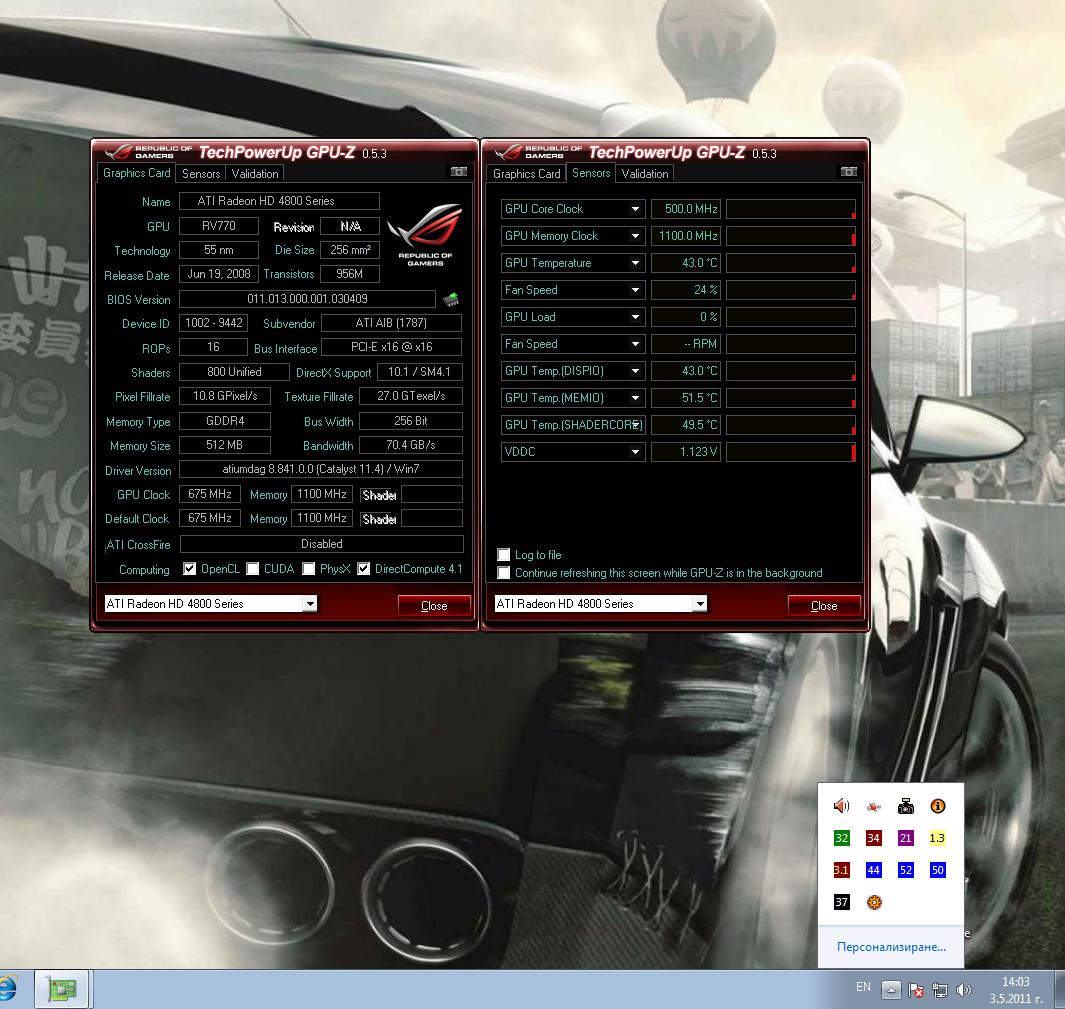Click the green 32 temperature tray icon
Image resolution: width=1065 pixels, height=1009 pixels.
pyautogui.click(x=841, y=838)
